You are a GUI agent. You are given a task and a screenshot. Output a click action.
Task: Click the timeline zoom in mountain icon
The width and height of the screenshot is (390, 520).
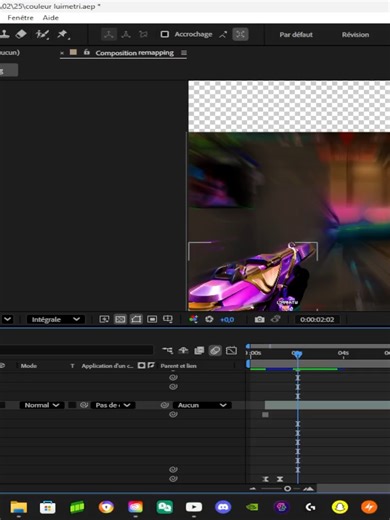point(309,489)
